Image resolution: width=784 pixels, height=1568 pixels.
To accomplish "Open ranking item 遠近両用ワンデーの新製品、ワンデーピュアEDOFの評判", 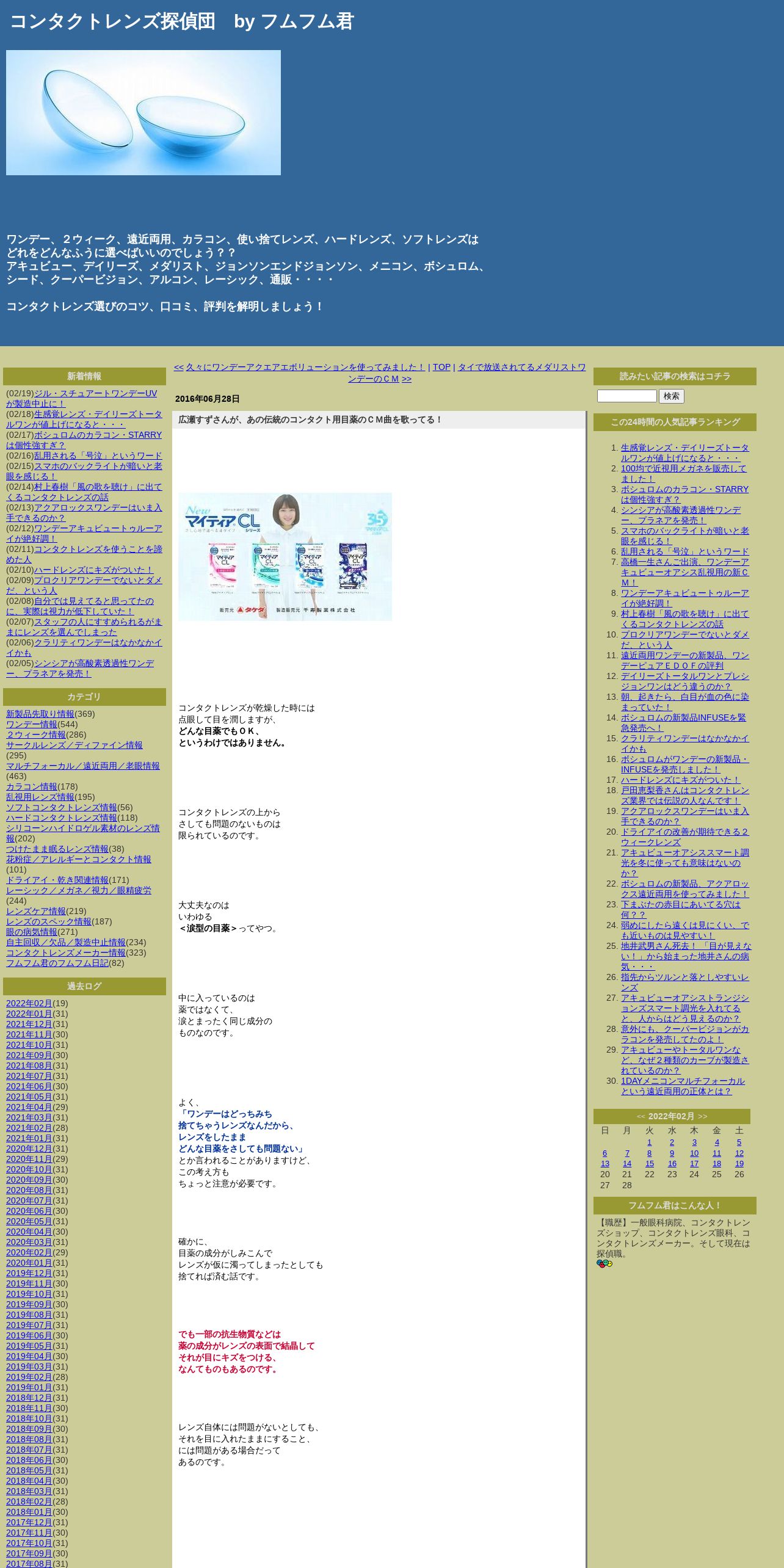I will (685, 660).
